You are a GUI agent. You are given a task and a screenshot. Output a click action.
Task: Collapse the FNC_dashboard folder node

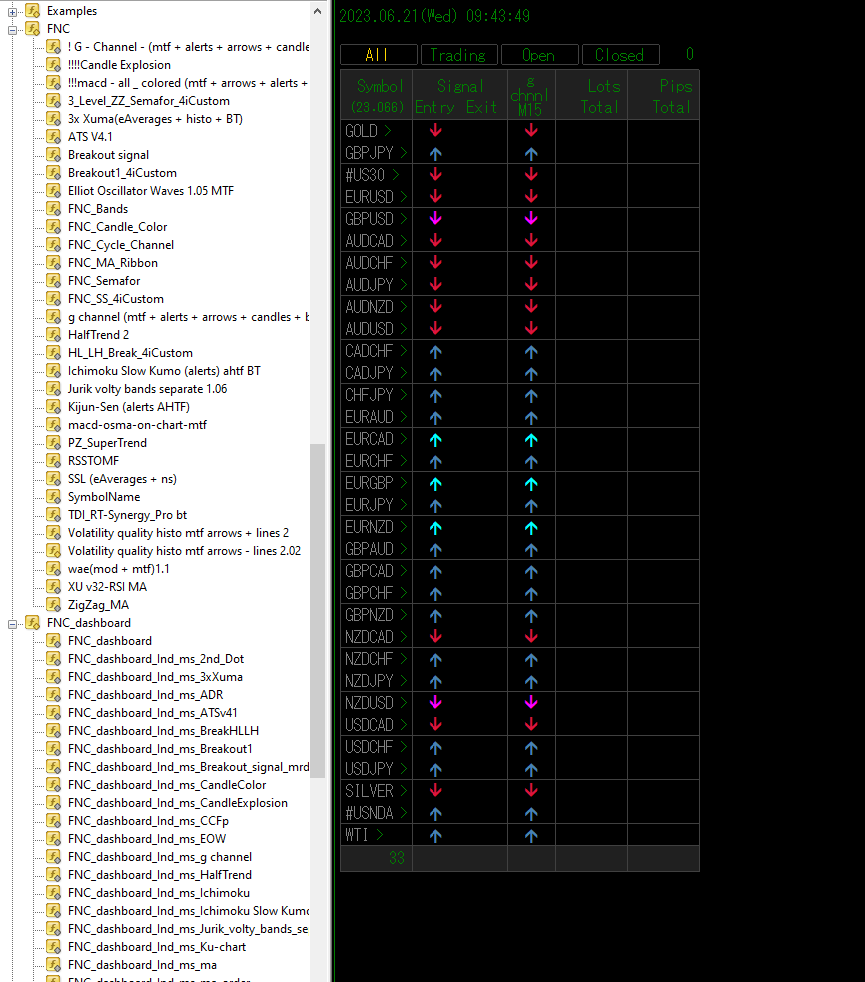(13, 623)
